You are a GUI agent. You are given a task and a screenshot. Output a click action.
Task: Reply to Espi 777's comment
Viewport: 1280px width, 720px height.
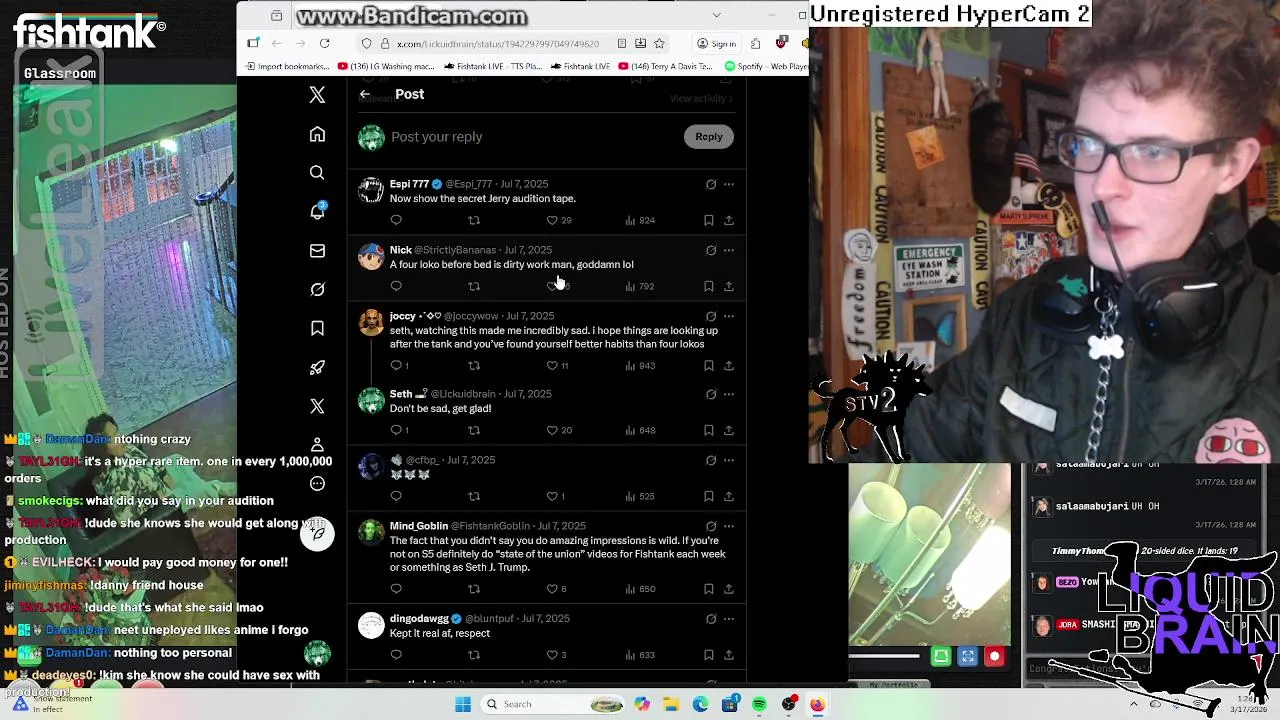pos(396,220)
